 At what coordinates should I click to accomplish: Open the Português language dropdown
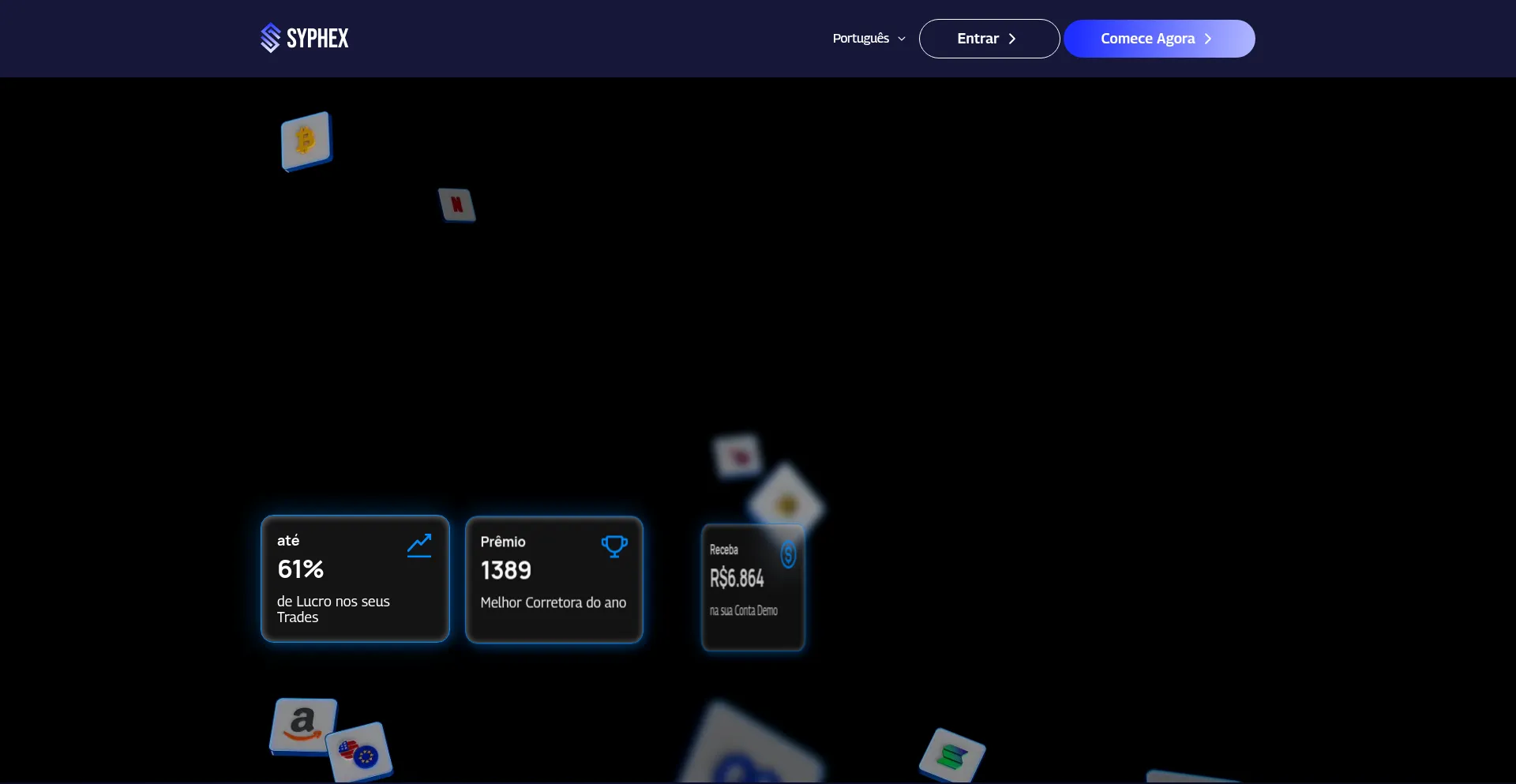(x=869, y=39)
